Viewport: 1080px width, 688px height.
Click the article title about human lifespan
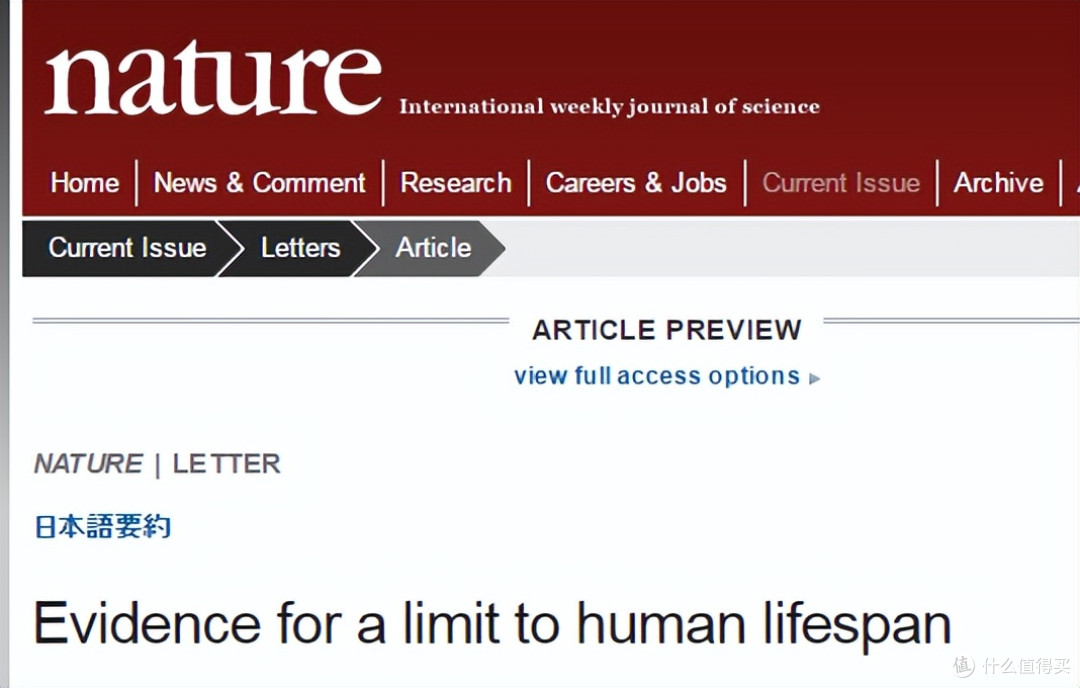(x=492, y=624)
